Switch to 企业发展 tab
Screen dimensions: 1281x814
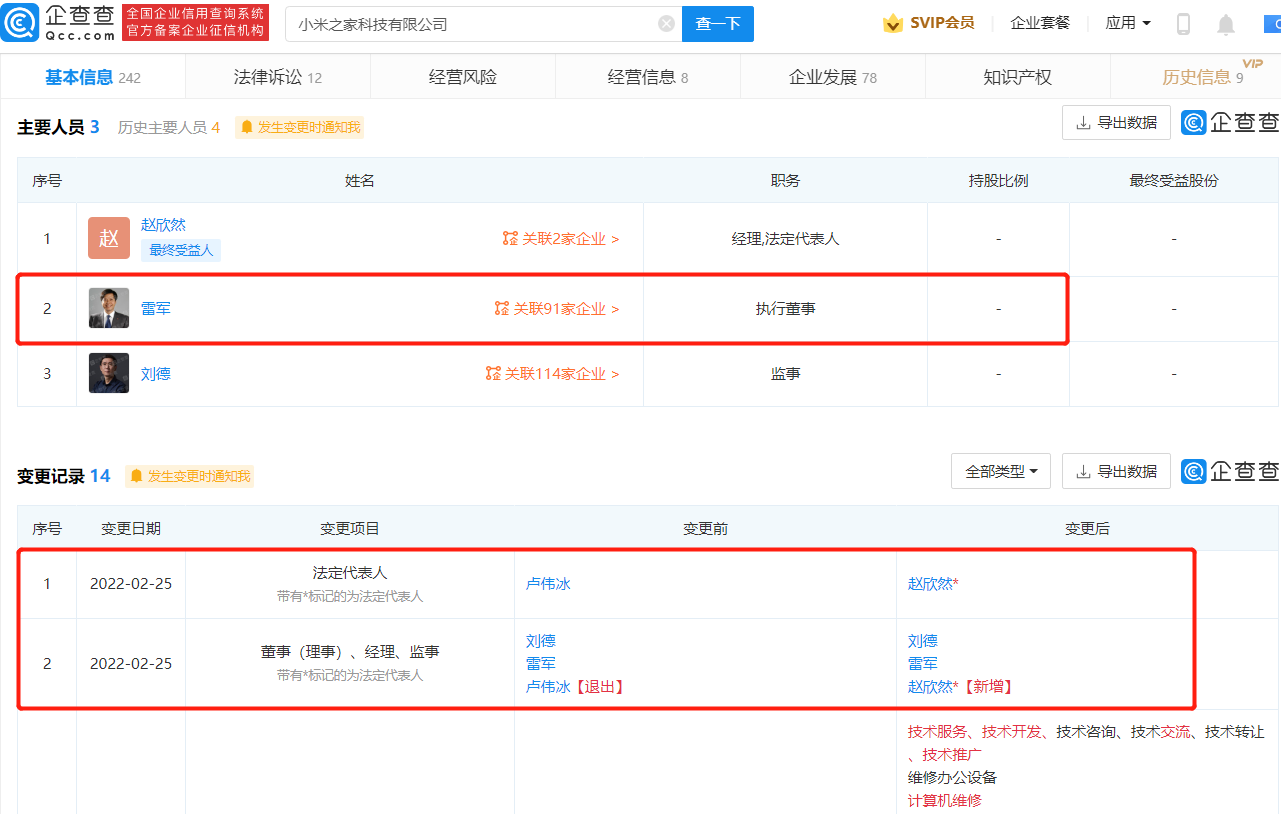coord(833,77)
